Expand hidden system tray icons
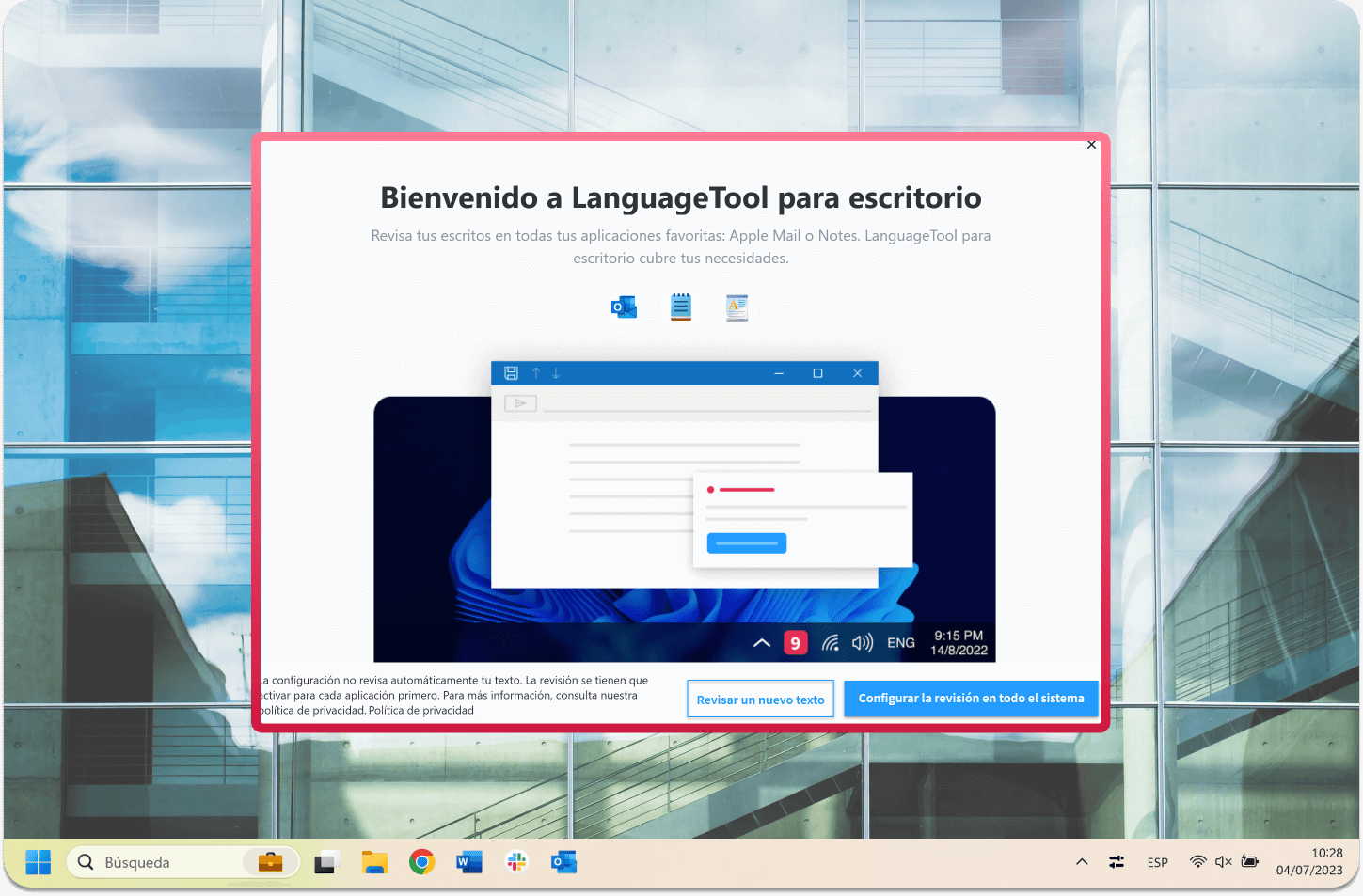Screen dimensions: 1363x896 (1082, 862)
